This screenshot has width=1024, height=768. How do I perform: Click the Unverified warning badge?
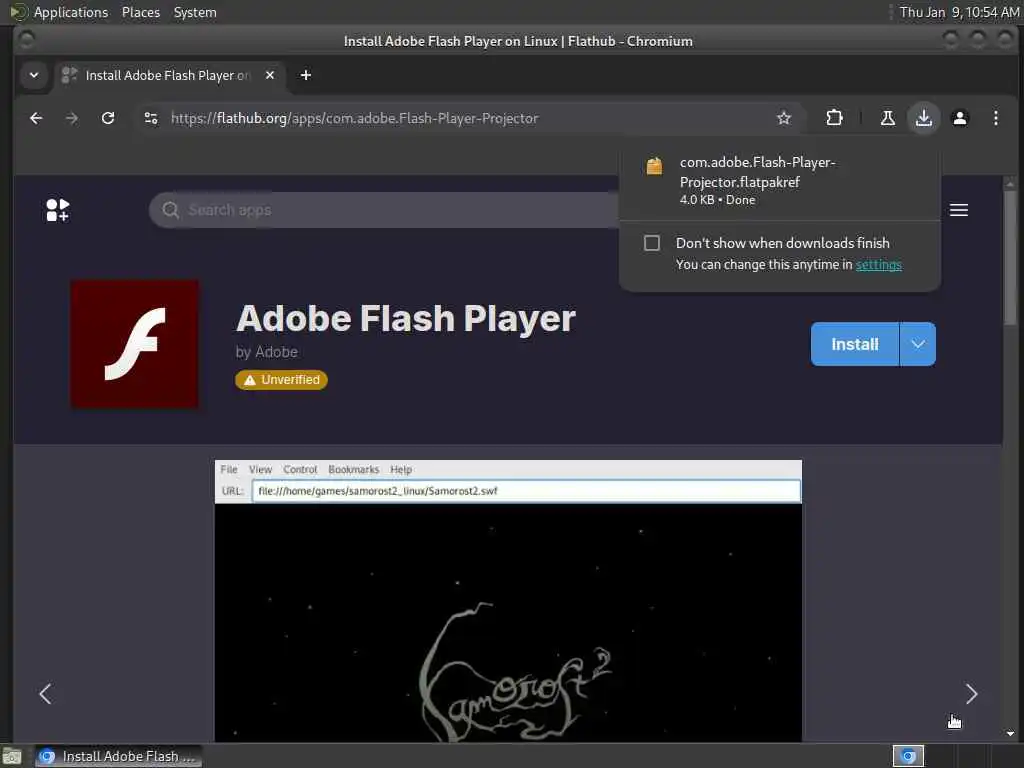tap(281, 379)
